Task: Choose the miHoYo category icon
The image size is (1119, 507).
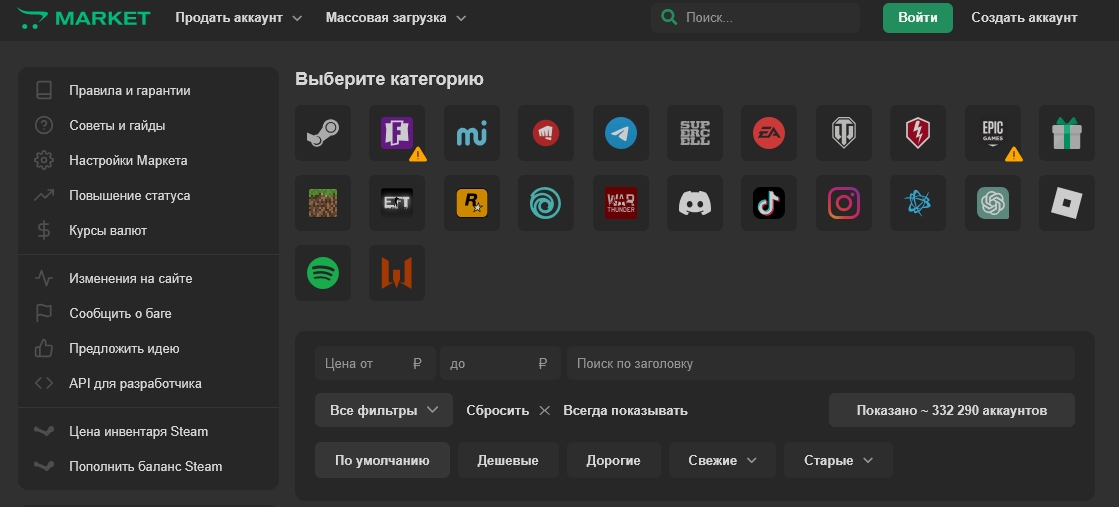Action: (x=472, y=133)
